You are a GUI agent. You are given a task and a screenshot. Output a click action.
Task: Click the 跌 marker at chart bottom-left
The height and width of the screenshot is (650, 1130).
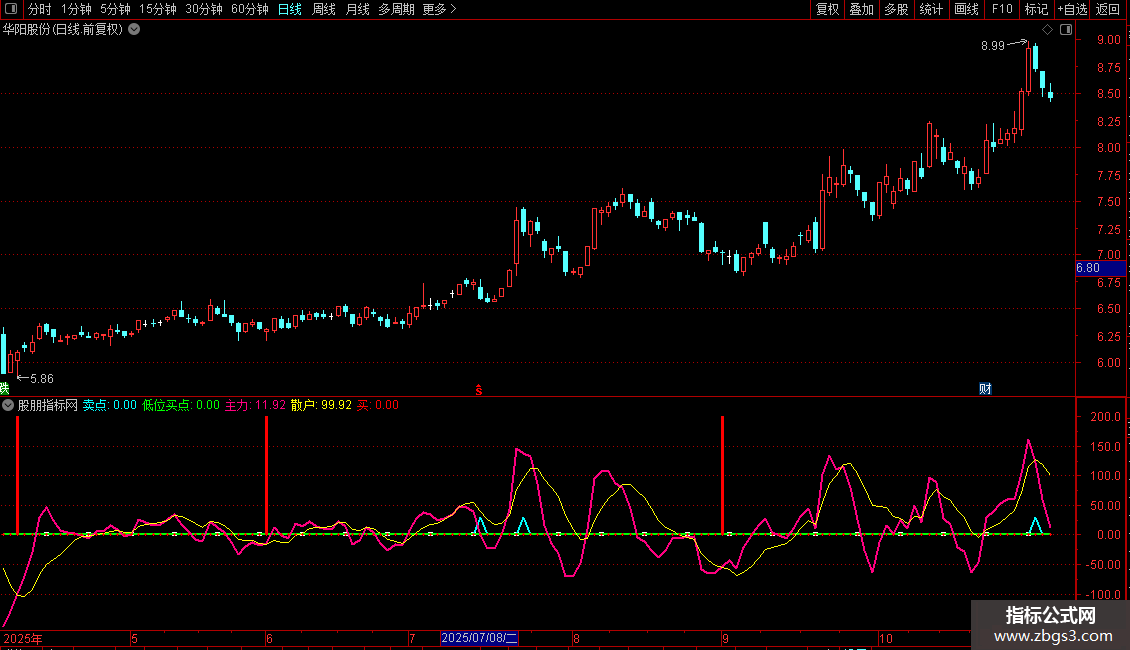coord(4,389)
